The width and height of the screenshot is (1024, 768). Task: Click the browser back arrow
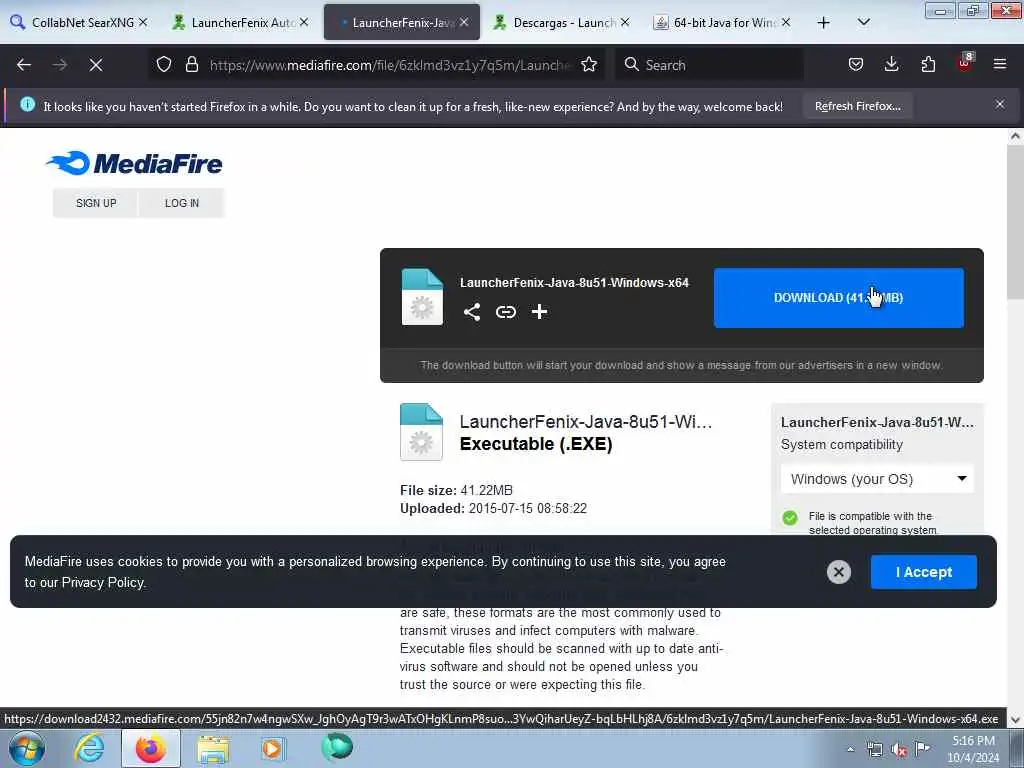click(x=24, y=65)
